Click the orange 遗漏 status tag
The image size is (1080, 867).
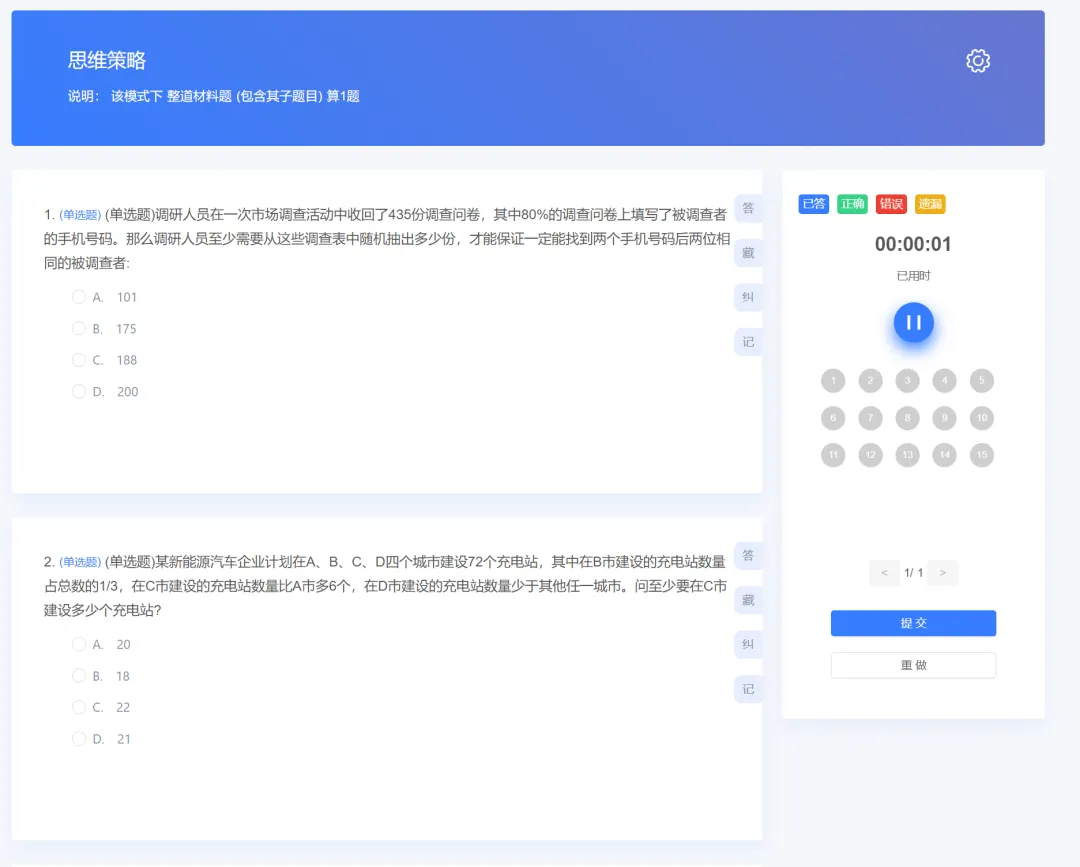930,204
